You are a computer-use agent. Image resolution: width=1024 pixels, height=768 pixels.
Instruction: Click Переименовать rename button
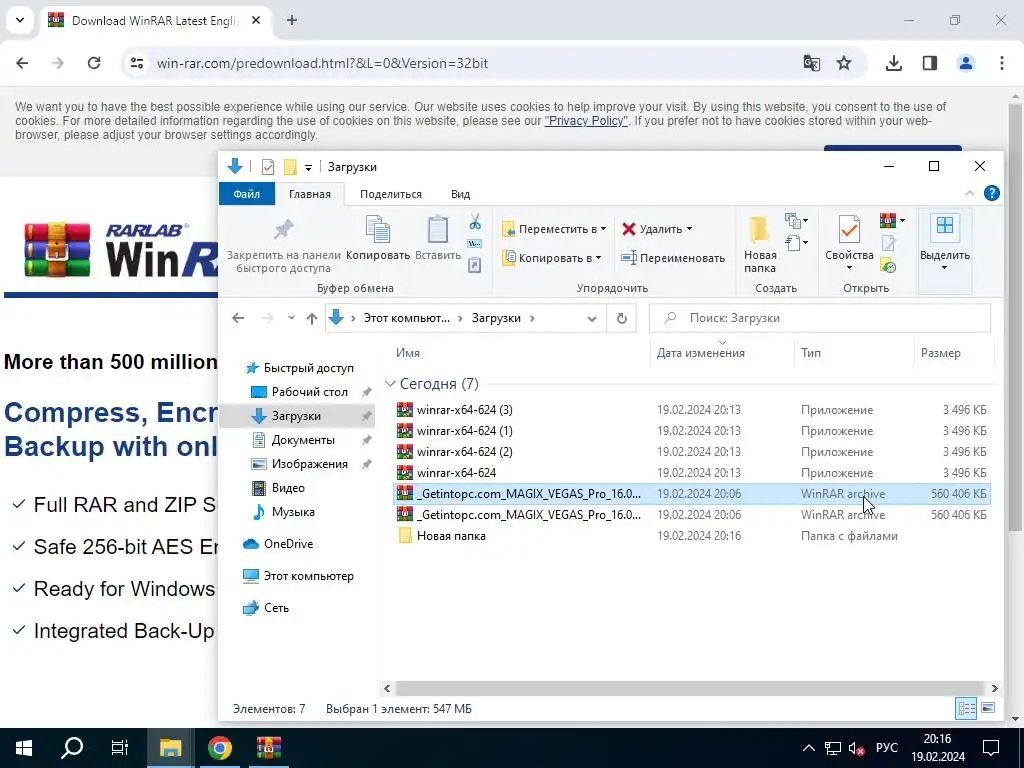(673, 258)
